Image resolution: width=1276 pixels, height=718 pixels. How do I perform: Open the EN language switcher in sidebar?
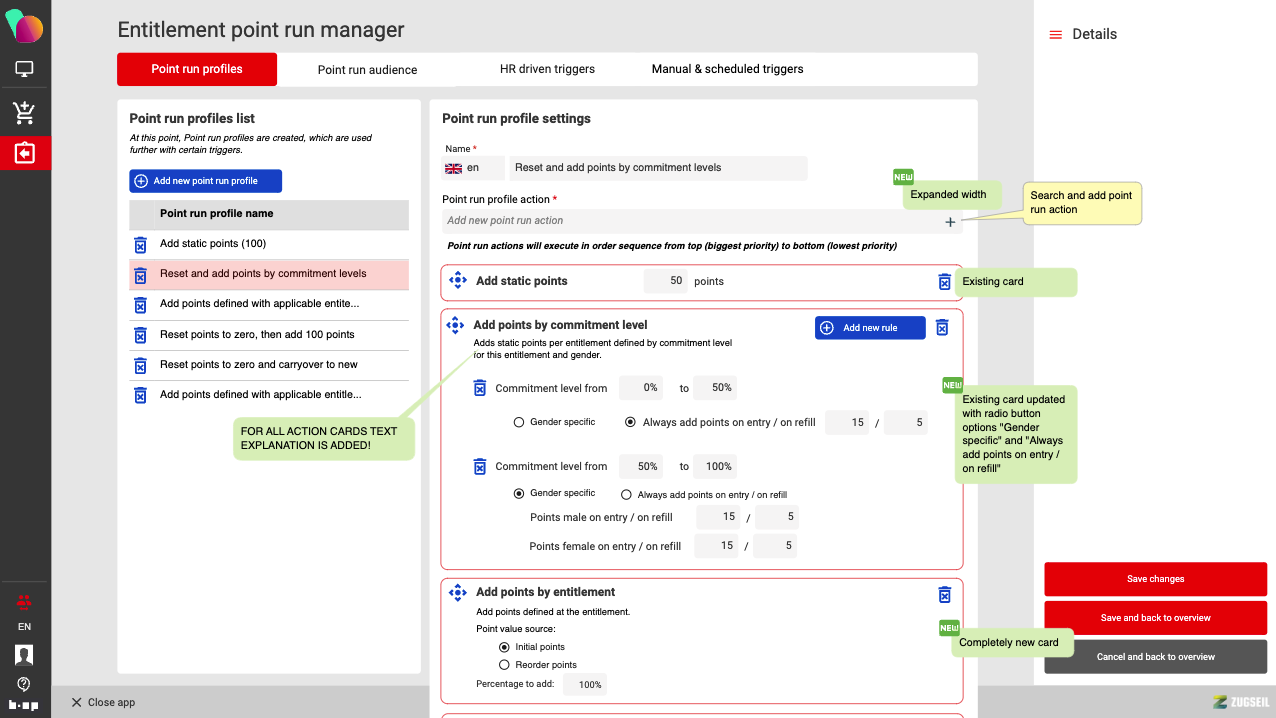[x=24, y=627]
